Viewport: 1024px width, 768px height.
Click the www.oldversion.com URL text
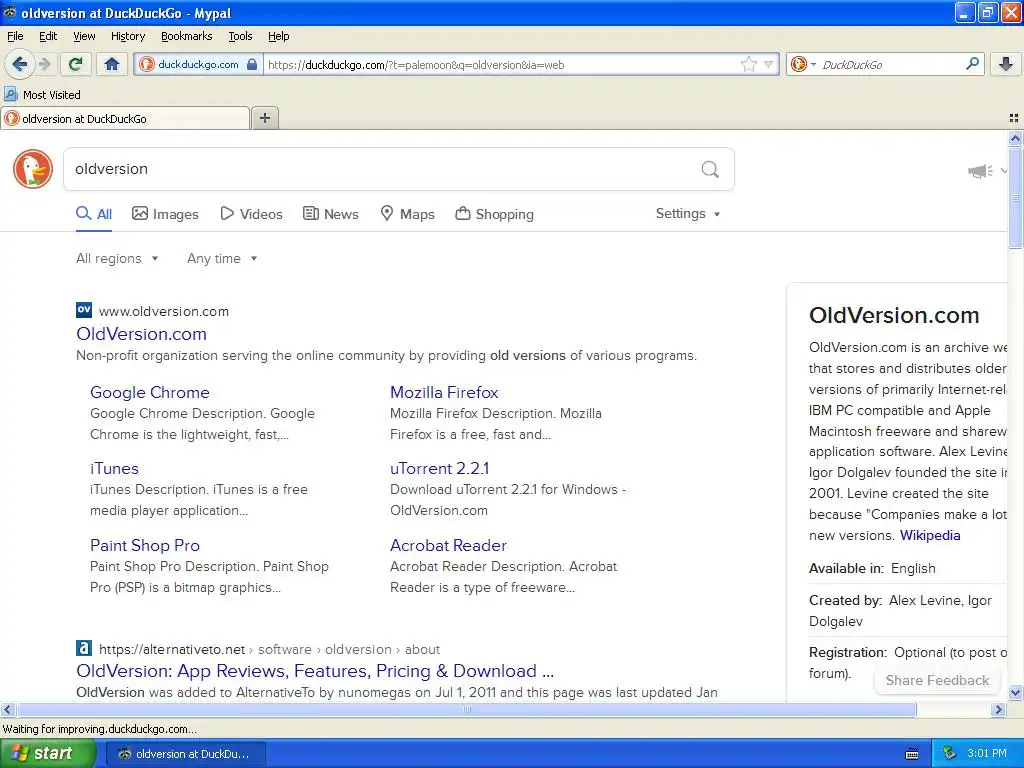pyautogui.click(x=164, y=312)
